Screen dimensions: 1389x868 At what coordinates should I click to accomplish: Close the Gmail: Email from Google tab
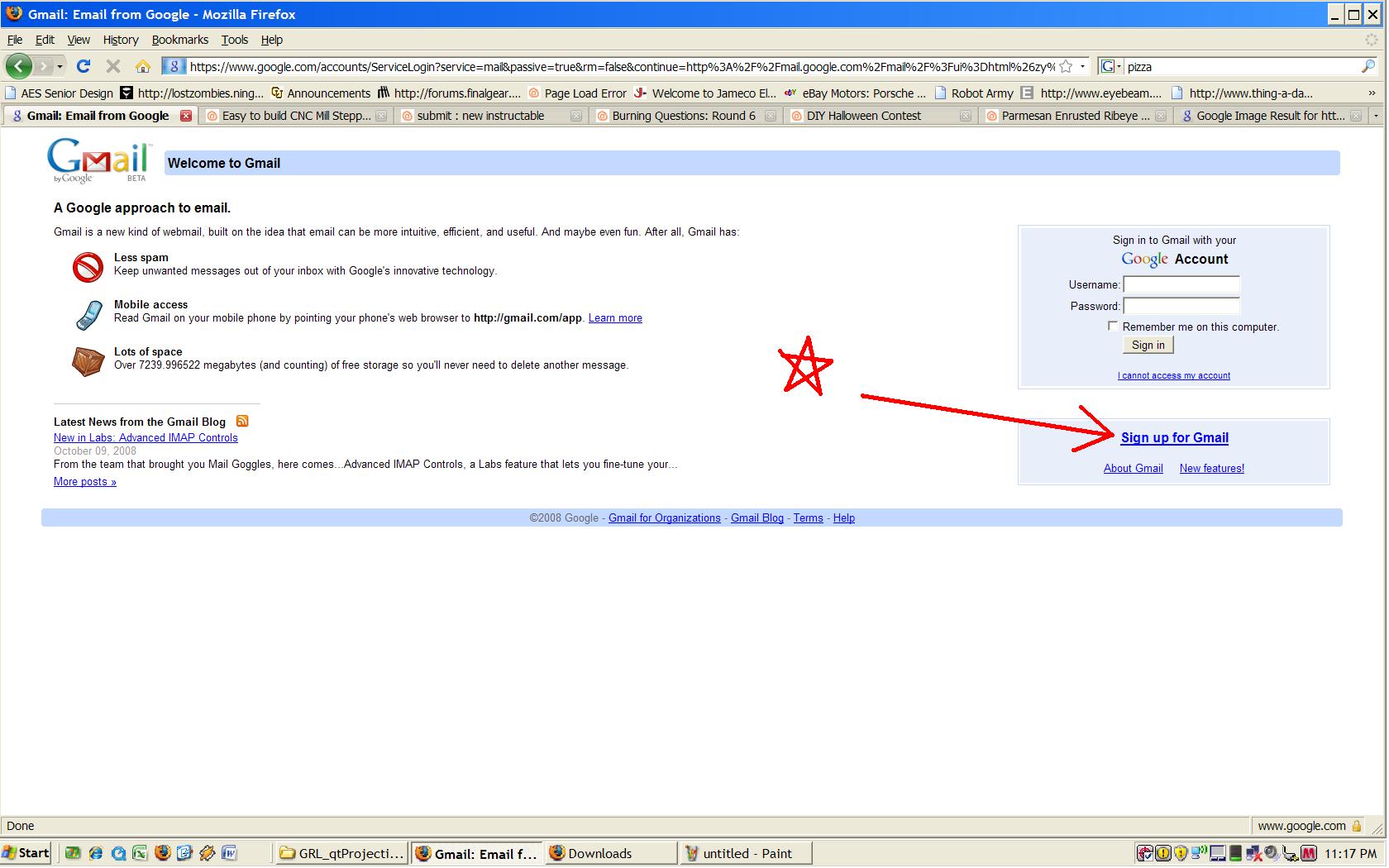[x=186, y=116]
